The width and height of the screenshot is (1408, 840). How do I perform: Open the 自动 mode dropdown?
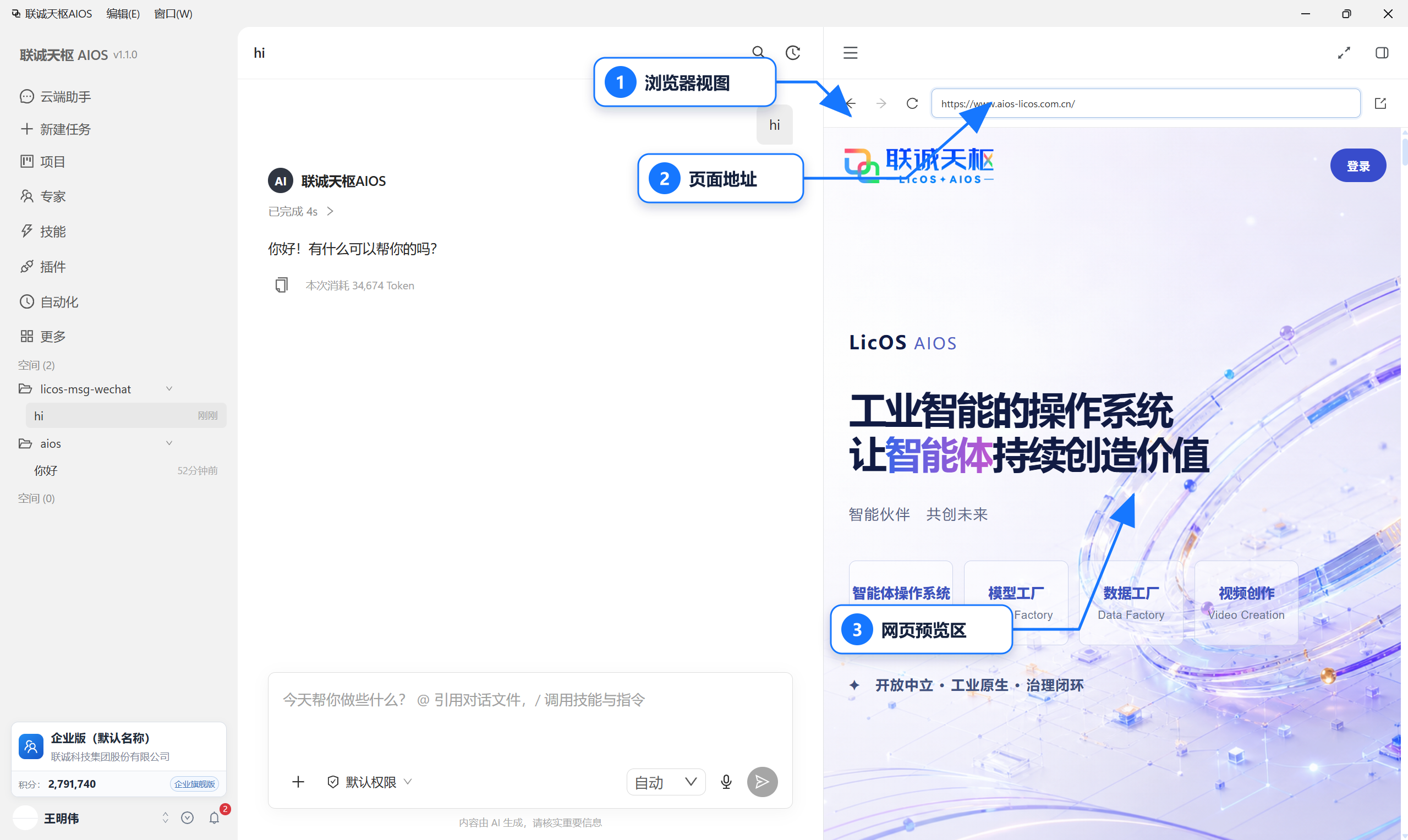666,782
